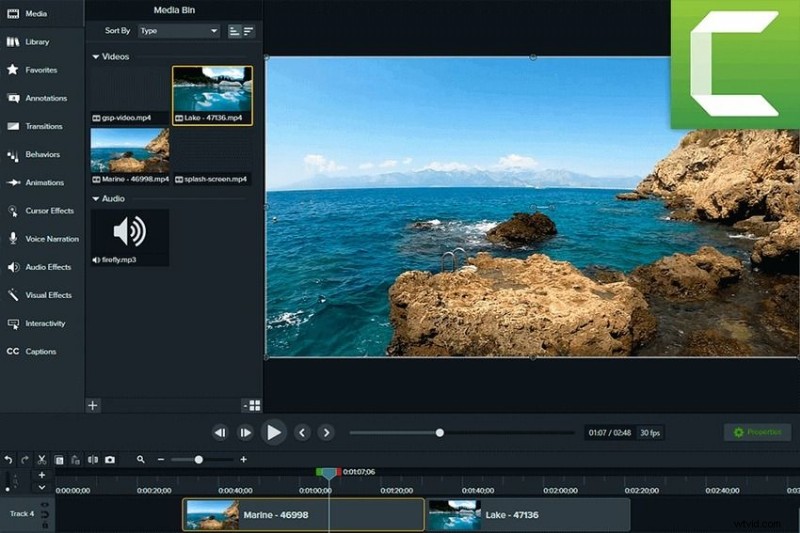Viewport: 800px width, 533px height.
Task: Add a new track with plus button
Action: click(x=42, y=475)
